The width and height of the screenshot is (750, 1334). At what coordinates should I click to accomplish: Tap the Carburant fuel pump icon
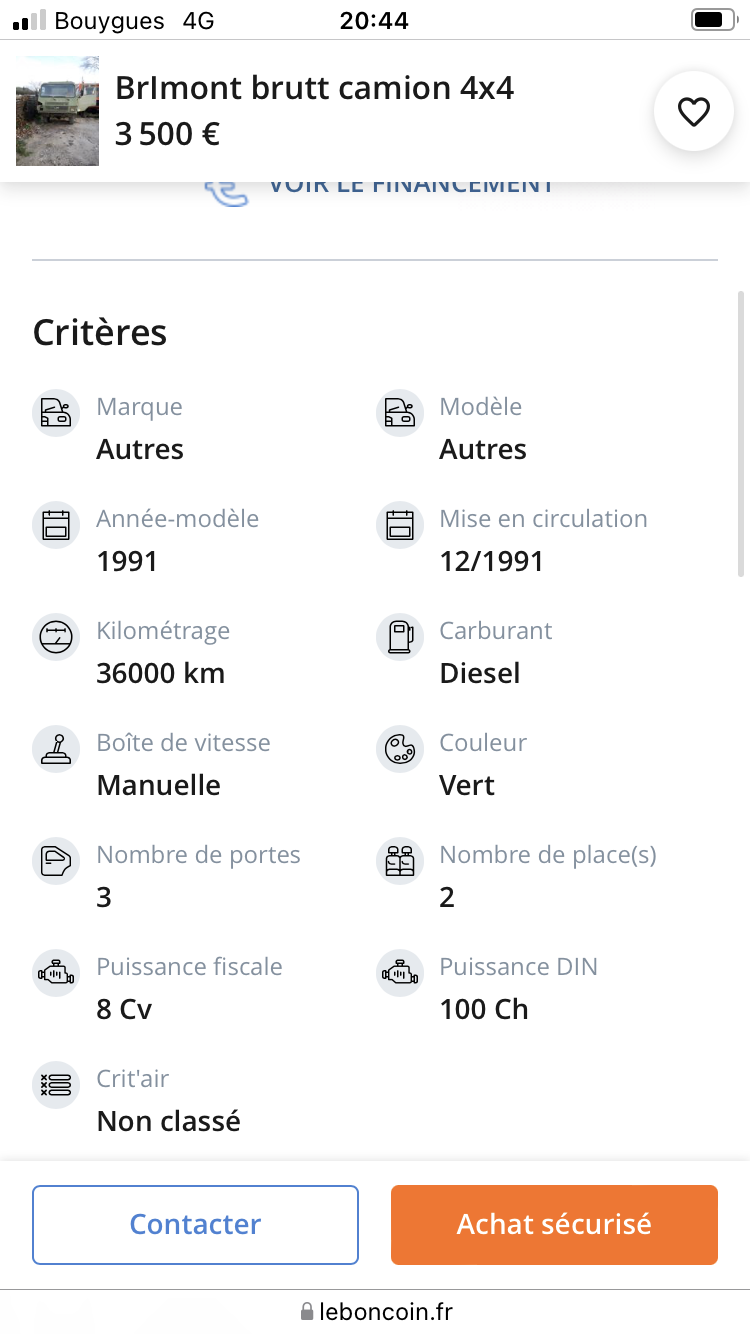pyautogui.click(x=400, y=637)
